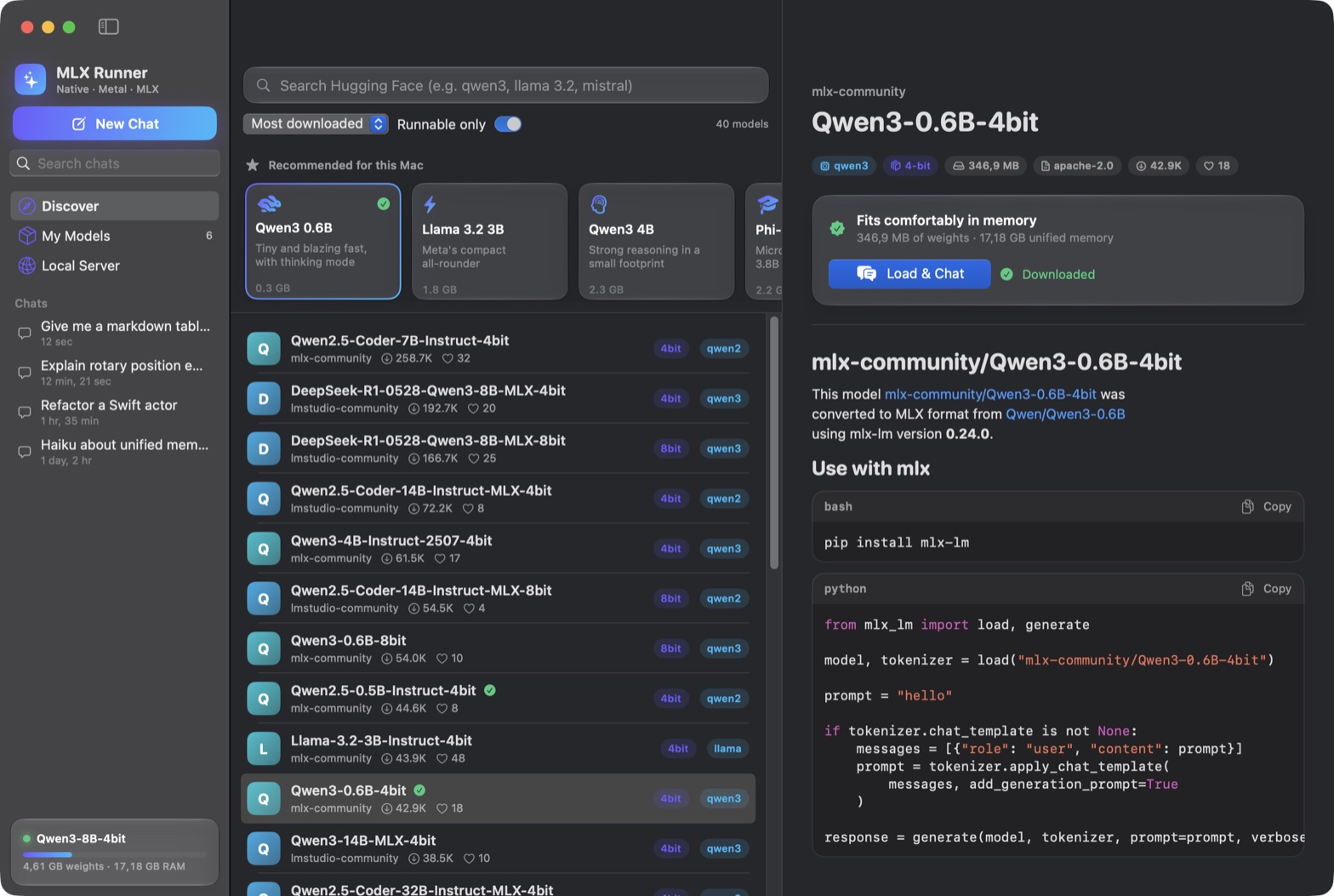Open the Discover section
The height and width of the screenshot is (896, 1334).
(x=115, y=206)
